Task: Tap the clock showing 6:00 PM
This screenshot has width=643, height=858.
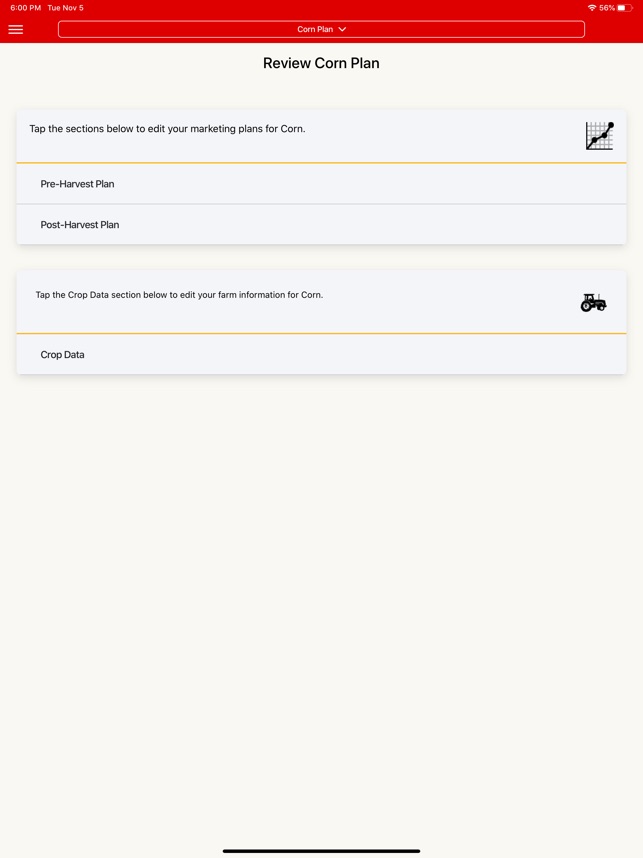Action: click(x=22, y=7)
